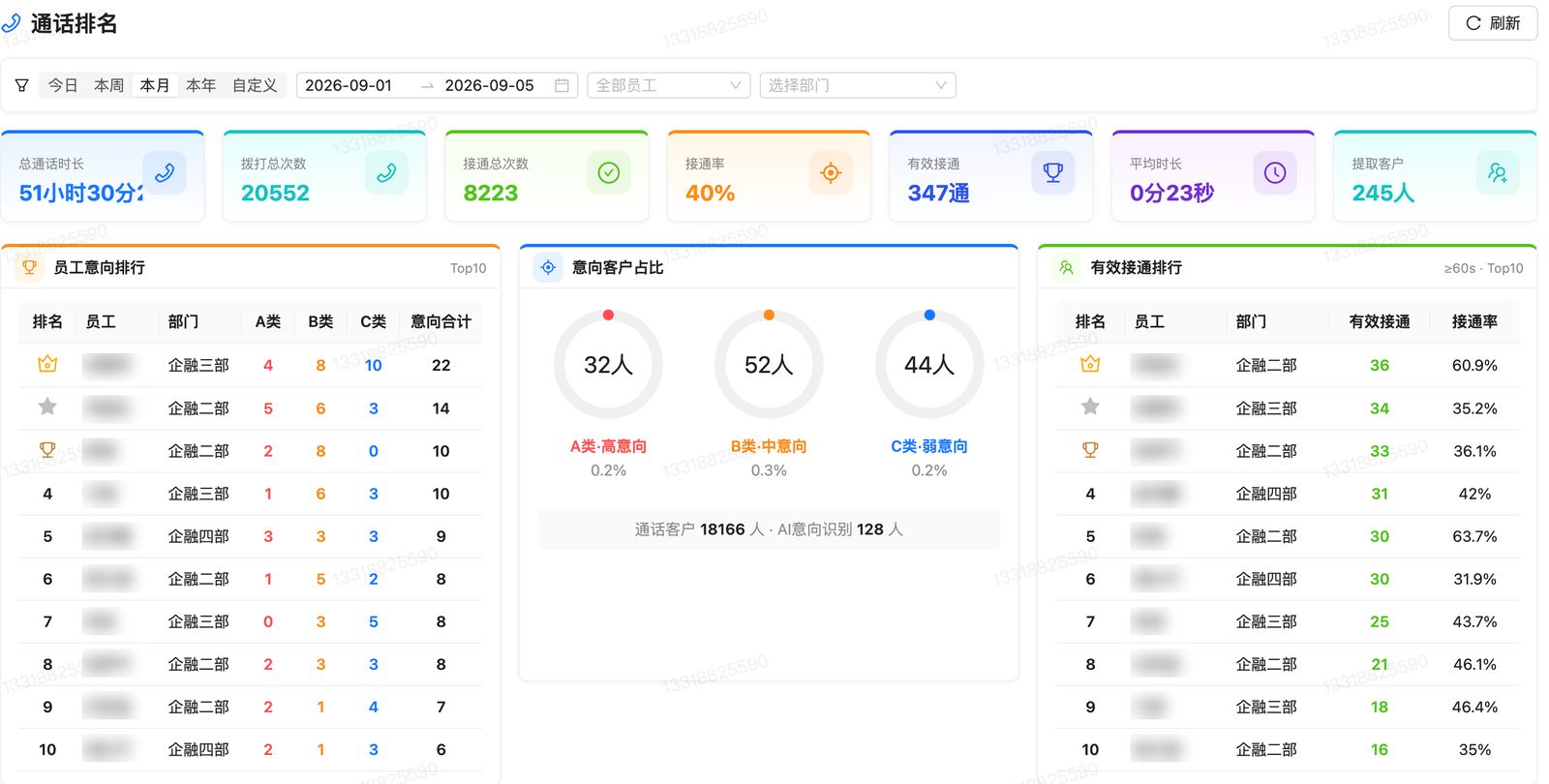Click the crown icon in 员工意向排行 first row

tap(47, 364)
